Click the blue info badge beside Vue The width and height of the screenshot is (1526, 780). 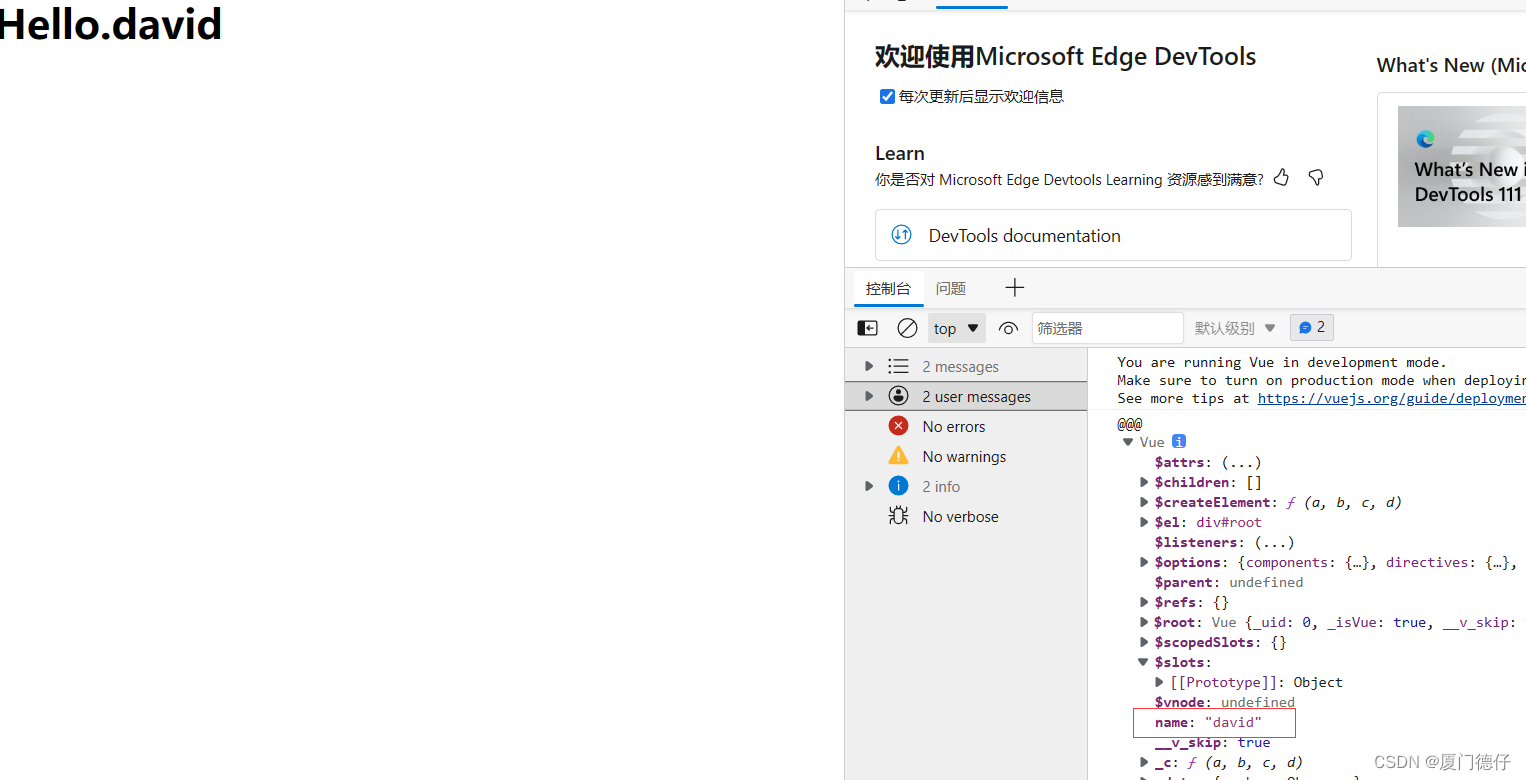[1179, 441]
